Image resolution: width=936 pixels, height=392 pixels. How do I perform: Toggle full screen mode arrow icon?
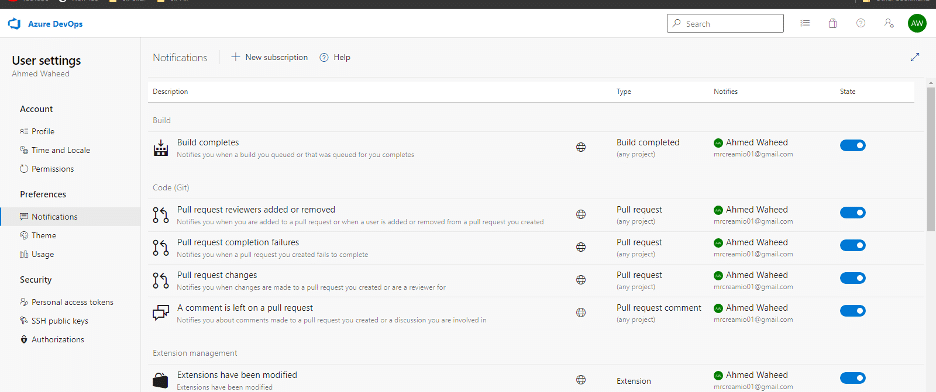[x=915, y=57]
